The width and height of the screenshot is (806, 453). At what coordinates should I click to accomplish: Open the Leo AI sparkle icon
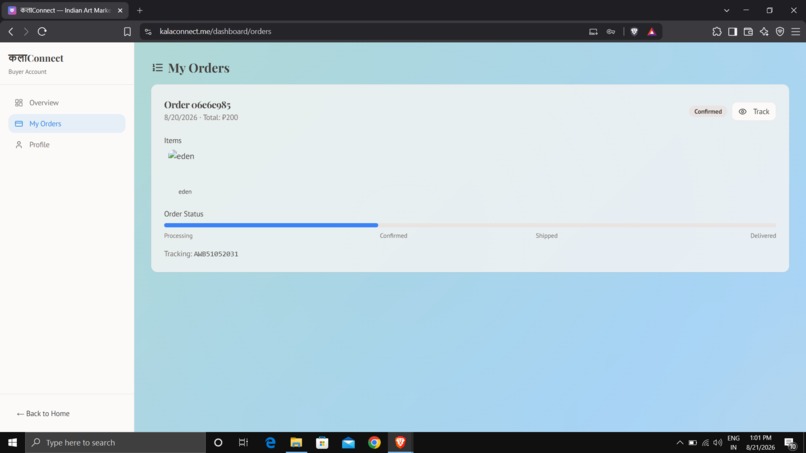[764, 31]
